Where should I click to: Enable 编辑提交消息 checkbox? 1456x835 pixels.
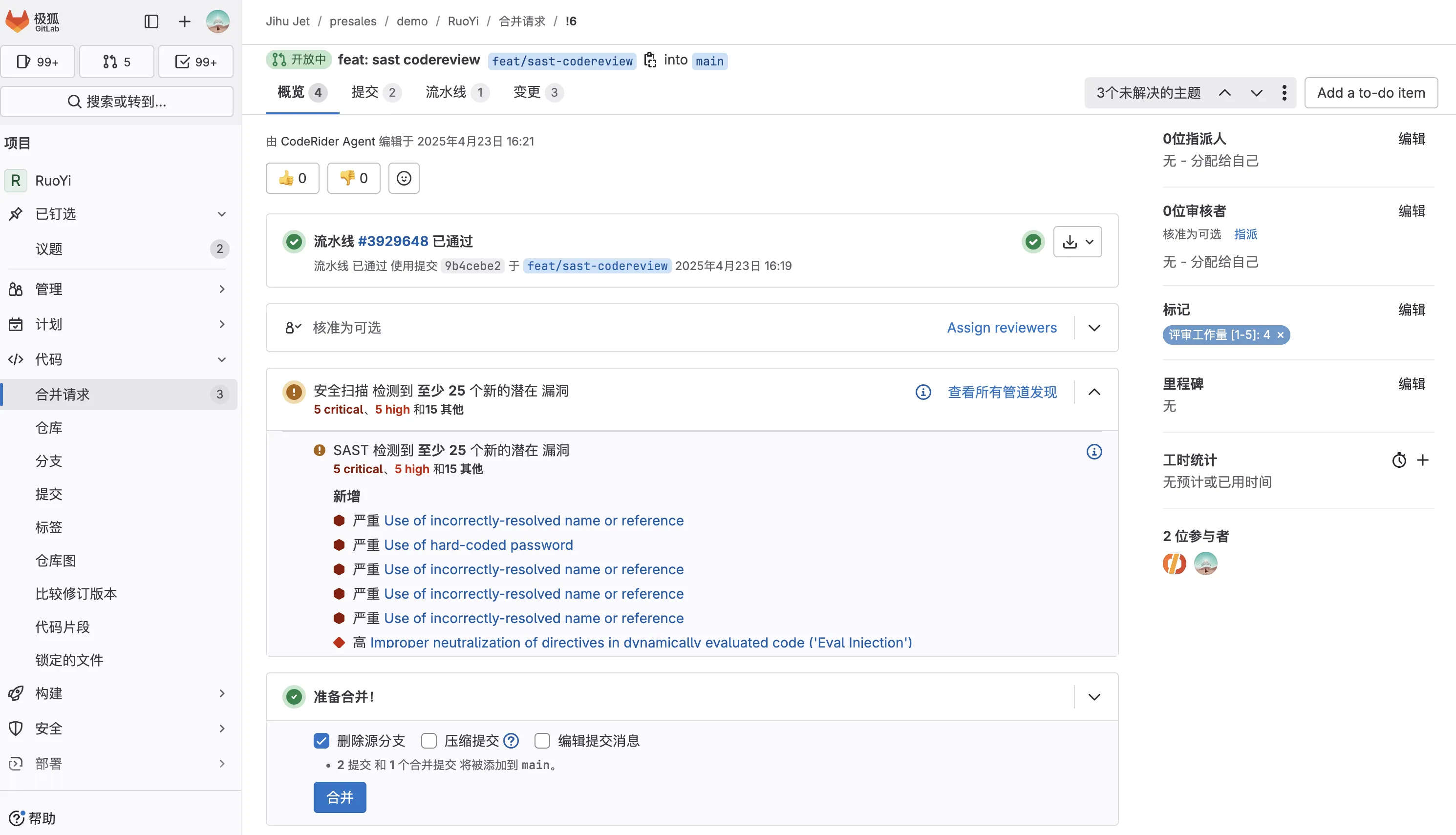(x=542, y=741)
